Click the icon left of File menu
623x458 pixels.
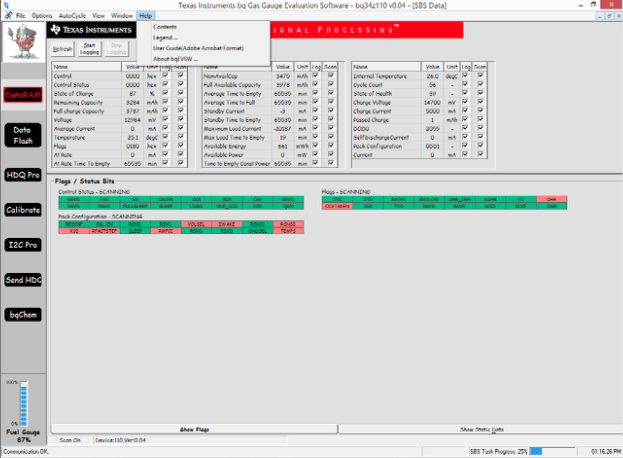click(8, 15)
